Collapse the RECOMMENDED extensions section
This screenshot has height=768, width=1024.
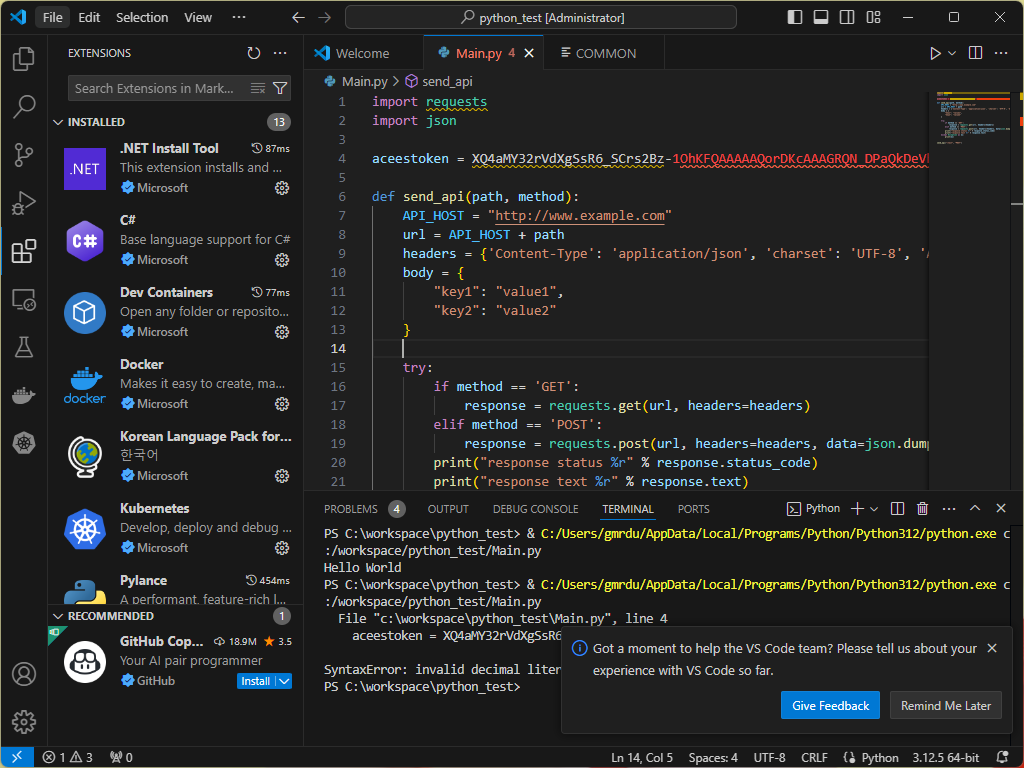pyautogui.click(x=58, y=616)
